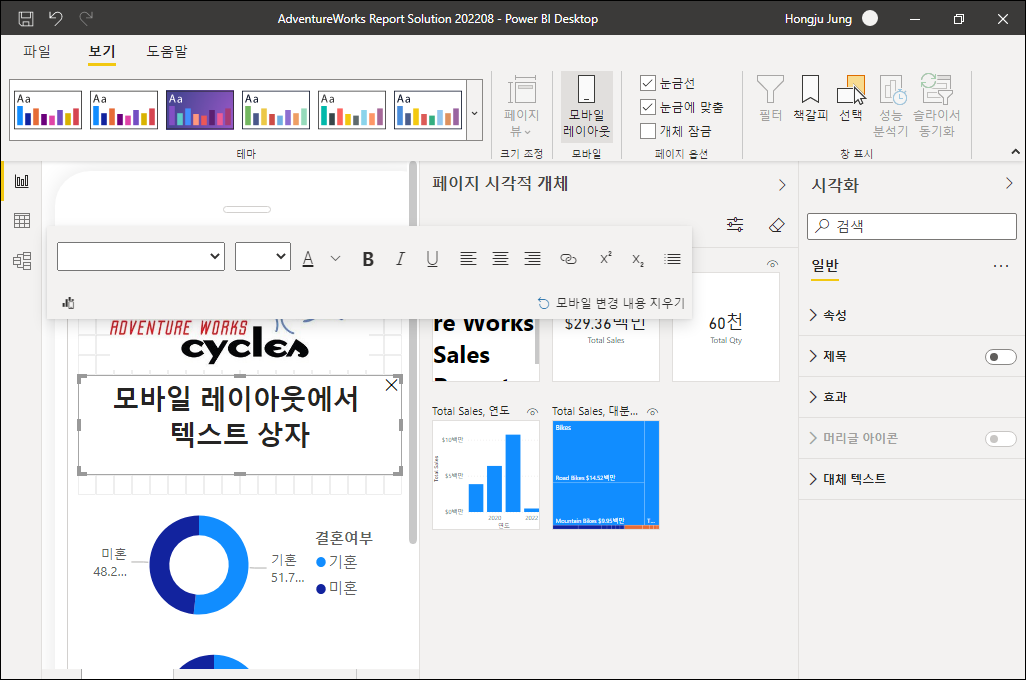Undo the last action
The image size is (1026, 680).
56,18
